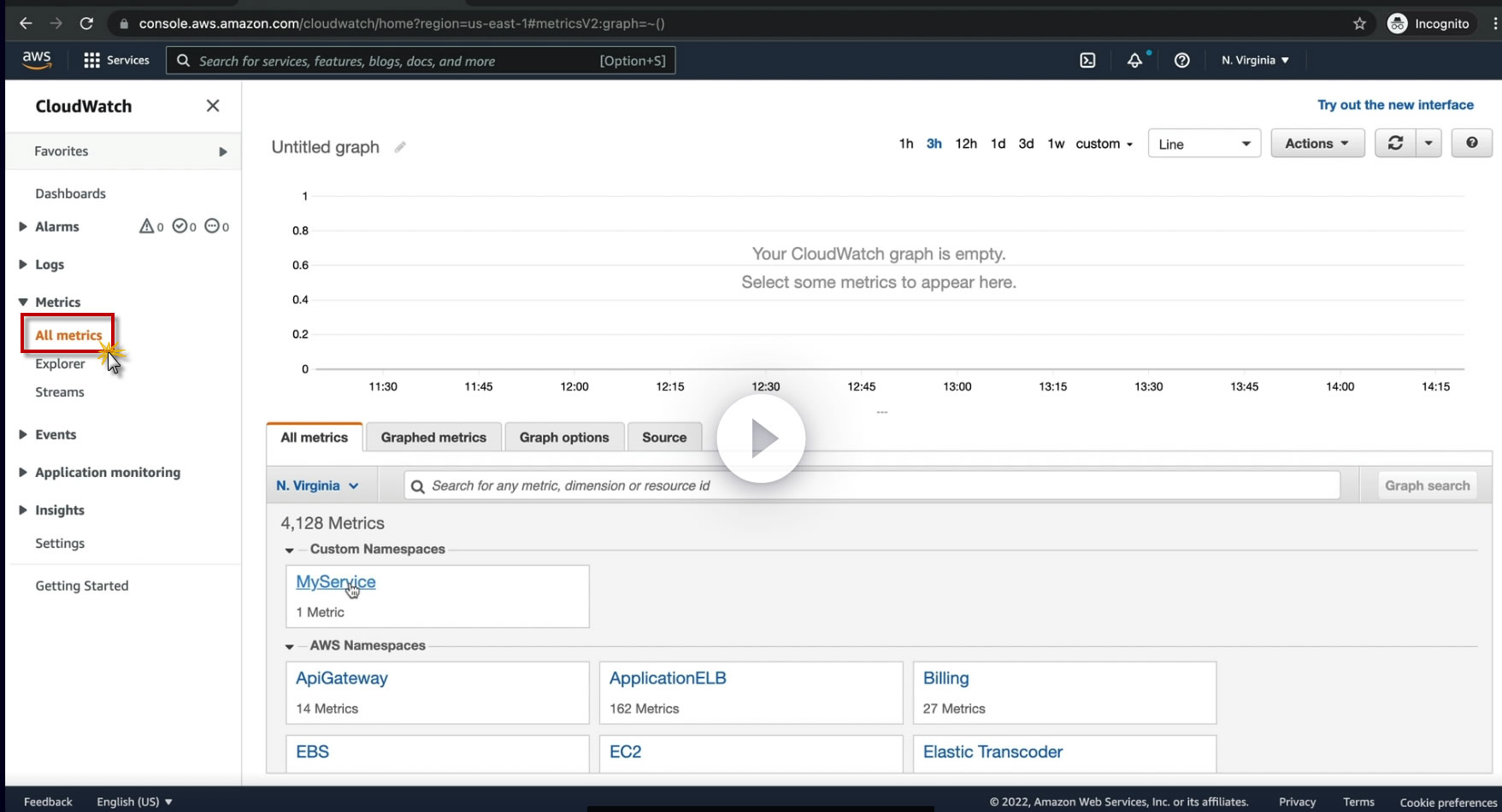Open Streams under Metrics

[60, 391]
